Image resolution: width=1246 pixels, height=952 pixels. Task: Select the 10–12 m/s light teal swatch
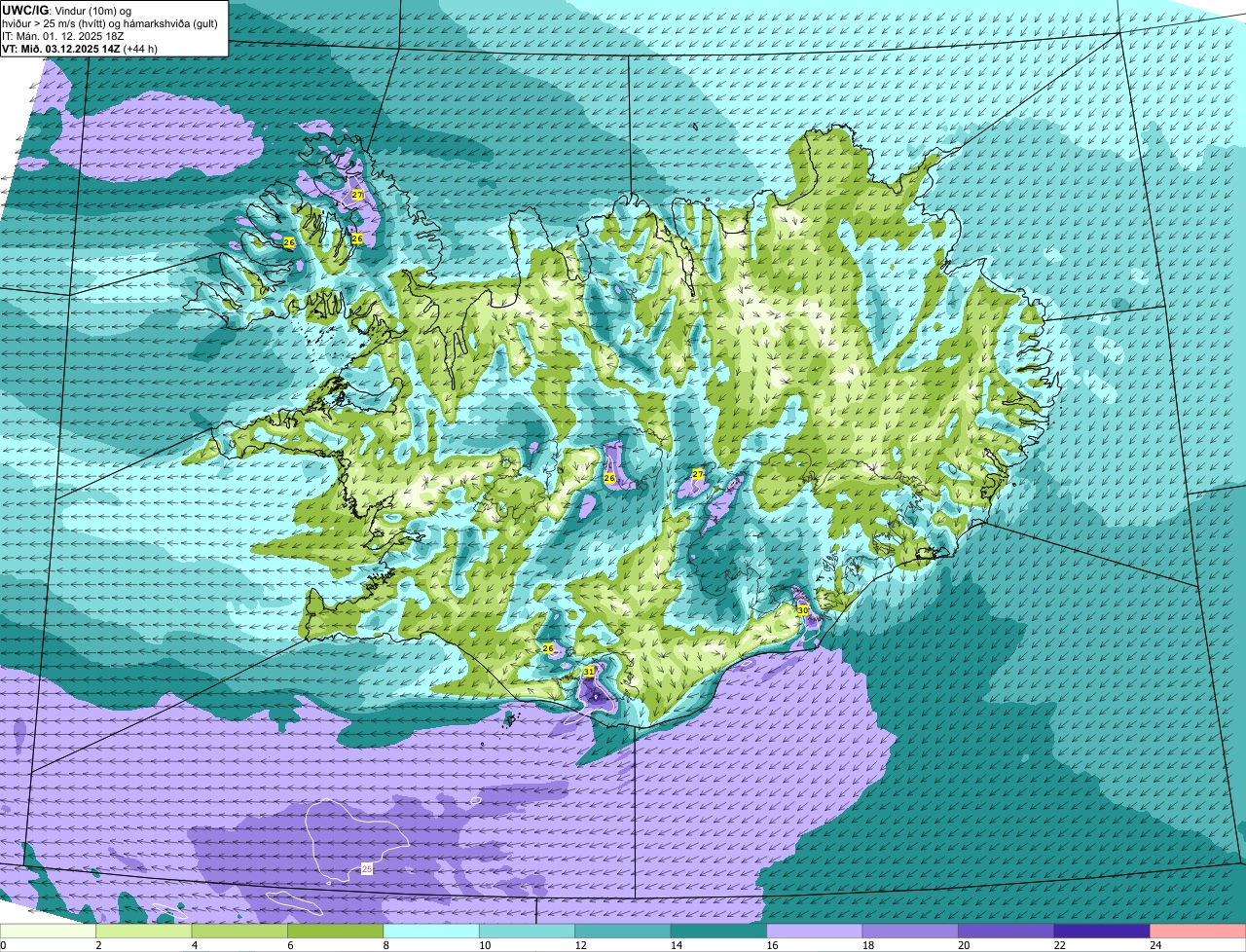pyautogui.click(x=528, y=931)
